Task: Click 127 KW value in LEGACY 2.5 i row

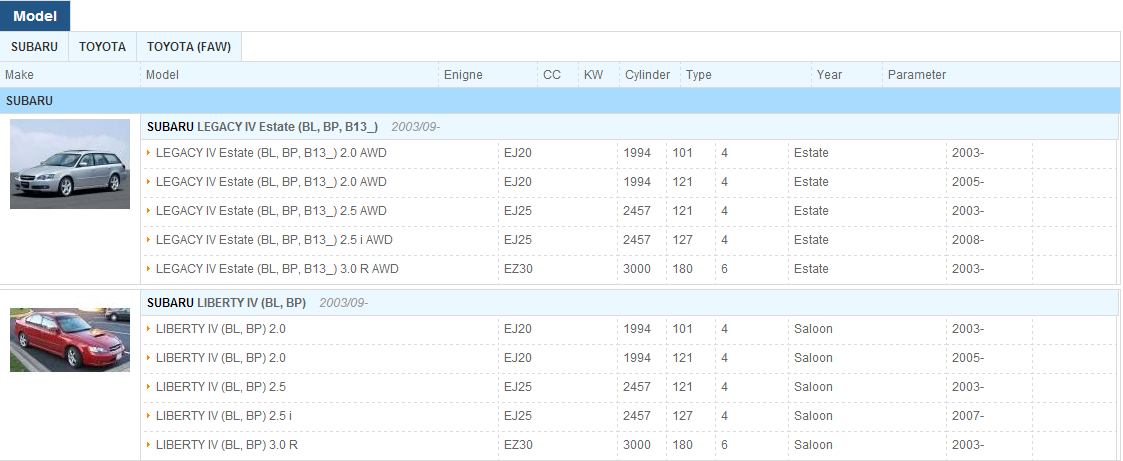Action: tap(683, 240)
